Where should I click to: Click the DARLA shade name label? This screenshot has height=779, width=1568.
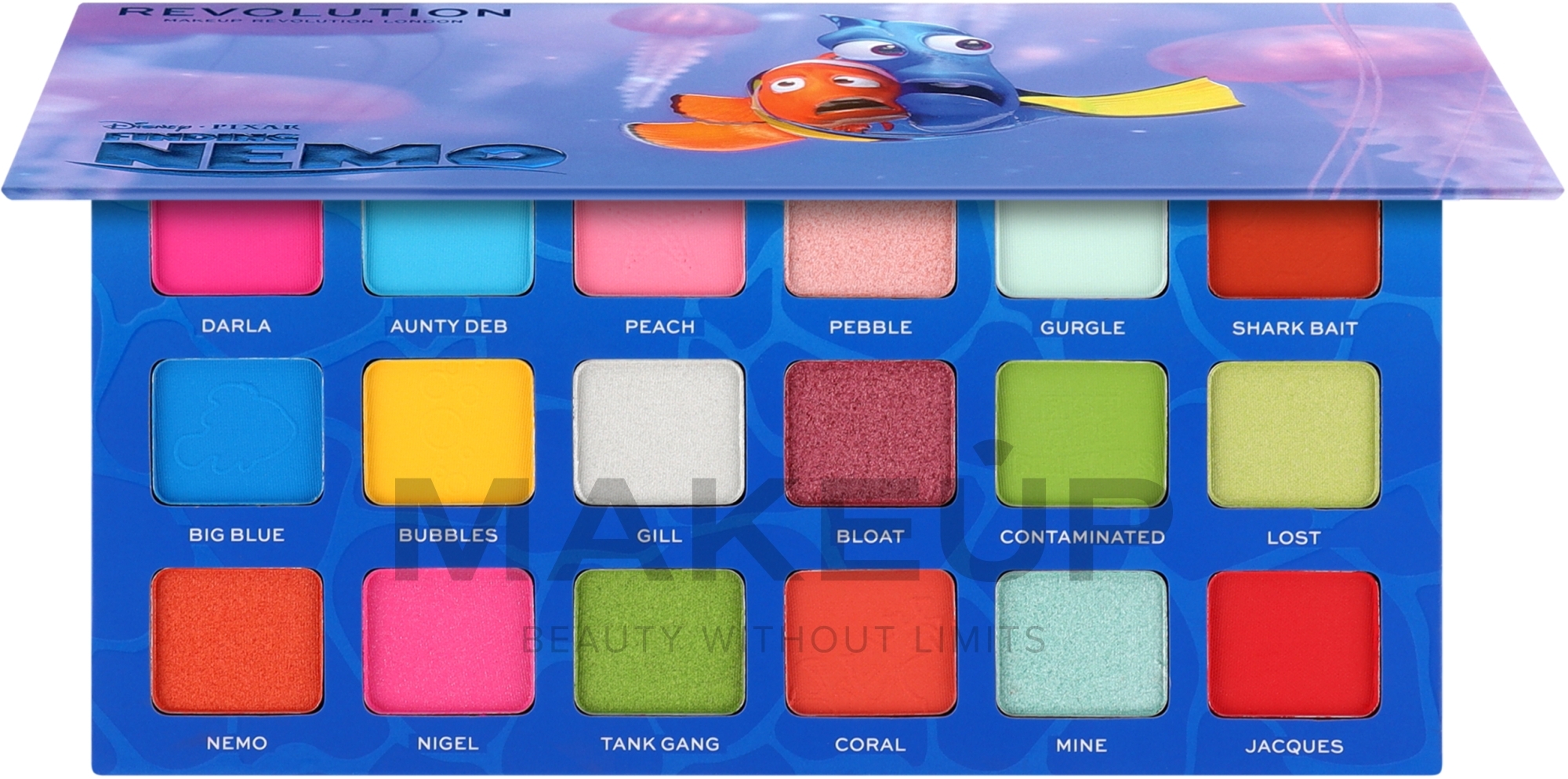coord(236,326)
